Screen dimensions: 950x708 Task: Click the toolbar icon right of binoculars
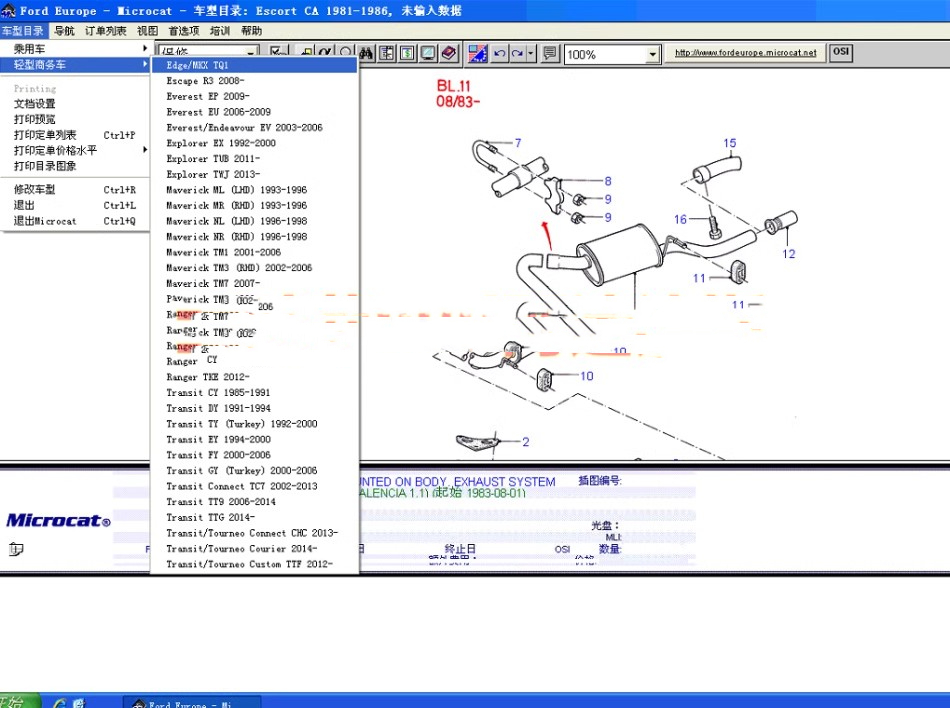pyautogui.click(x=387, y=54)
